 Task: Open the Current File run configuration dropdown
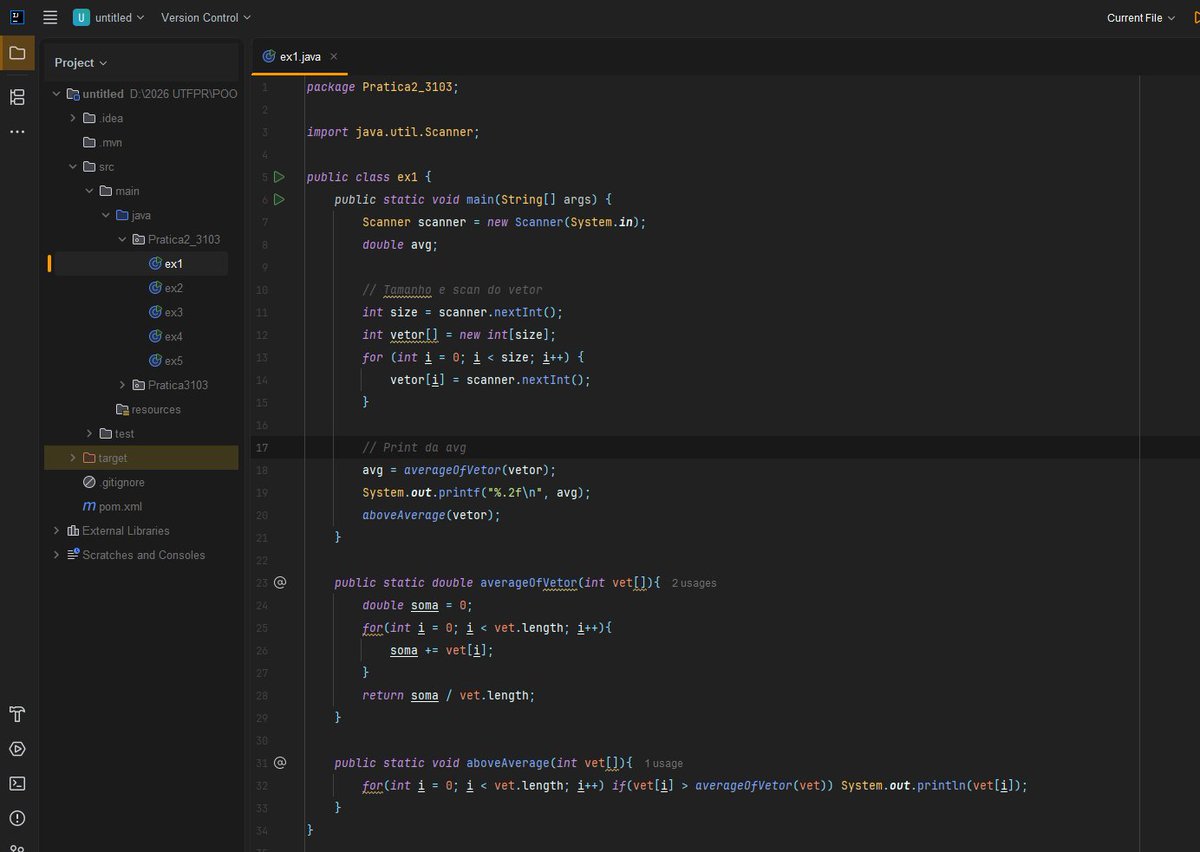1141,17
